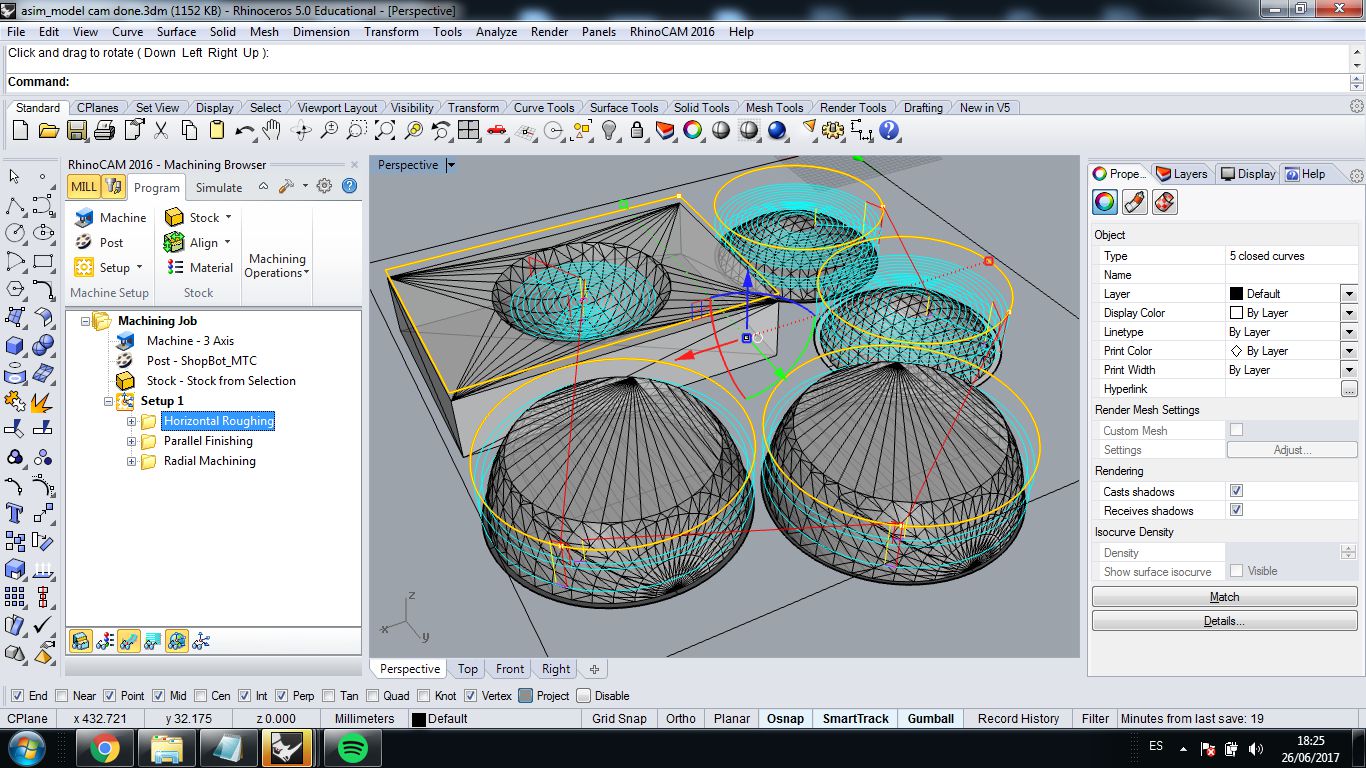Open the RhinoCAM 2016 menu
Image resolution: width=1366 pixels, height=768 pixels.
tap(672, 32)
